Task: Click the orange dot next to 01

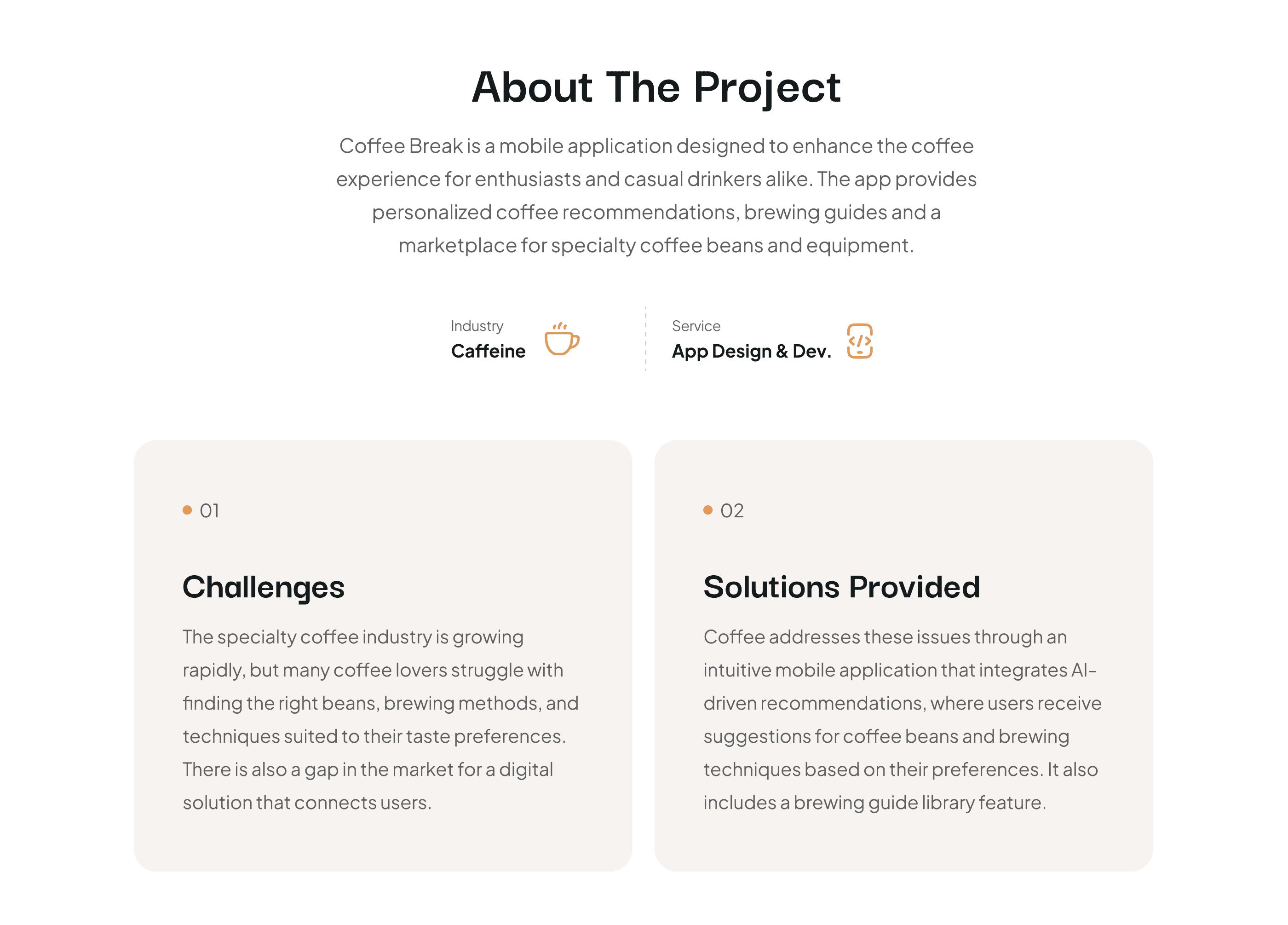Action: (x=187, y=509)
